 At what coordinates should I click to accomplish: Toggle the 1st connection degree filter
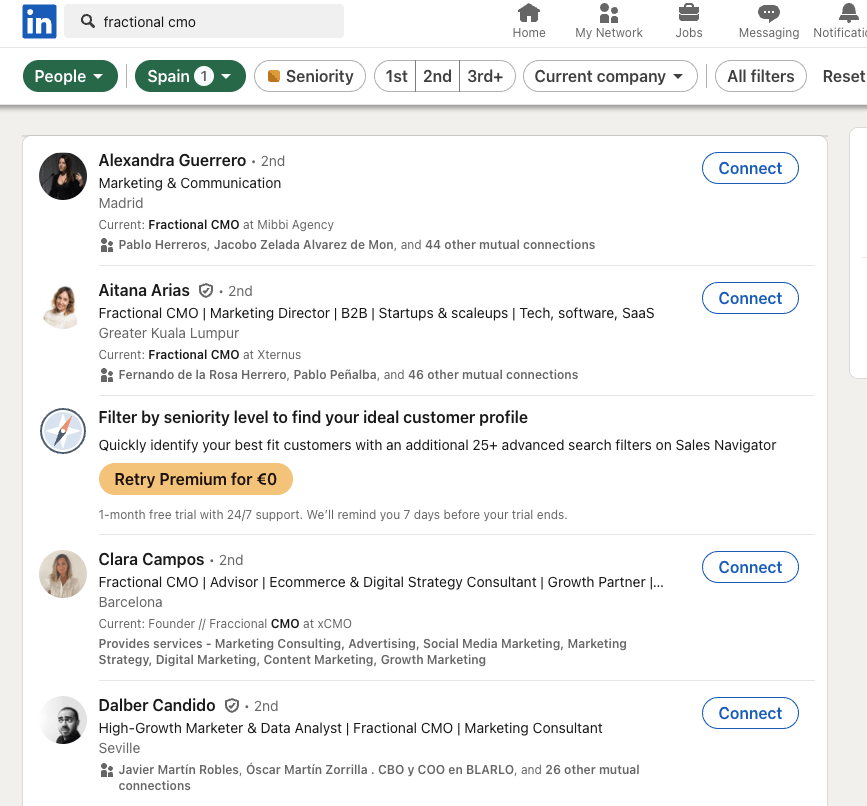pos(395,75)
